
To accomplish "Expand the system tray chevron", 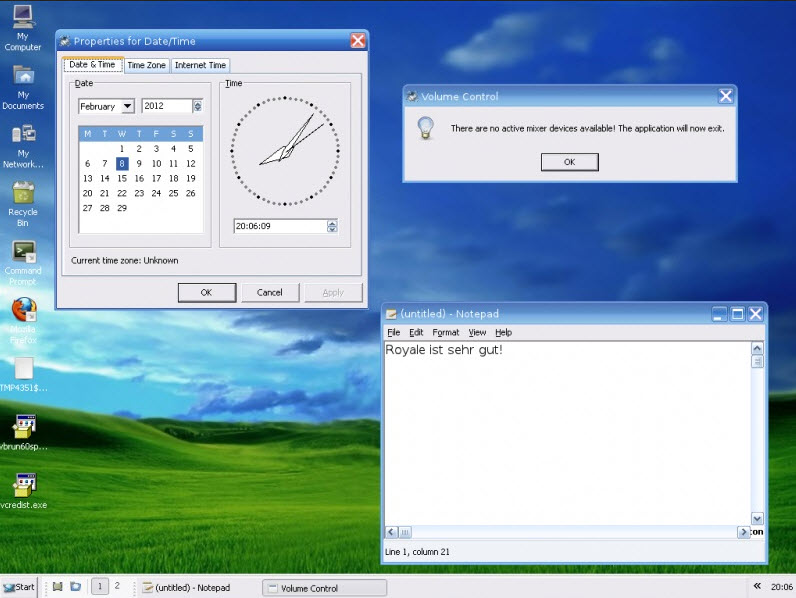I will click(757, 586).
